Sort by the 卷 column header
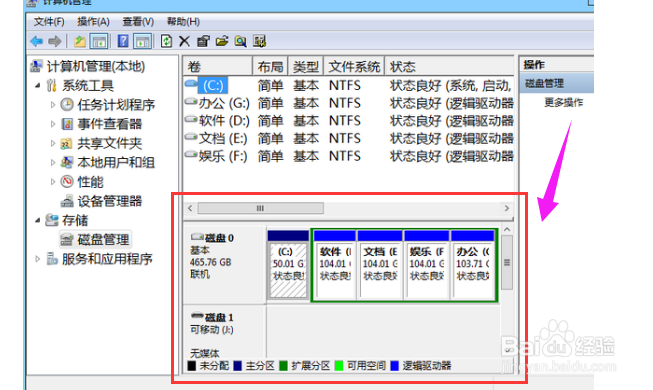653x390 pixels. click(x=217, y=66)
